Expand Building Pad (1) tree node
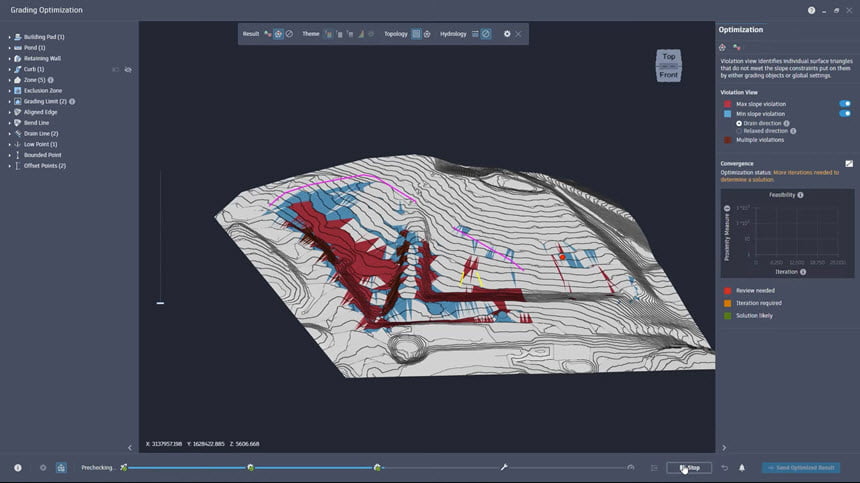860x483 pixels. 9,37
